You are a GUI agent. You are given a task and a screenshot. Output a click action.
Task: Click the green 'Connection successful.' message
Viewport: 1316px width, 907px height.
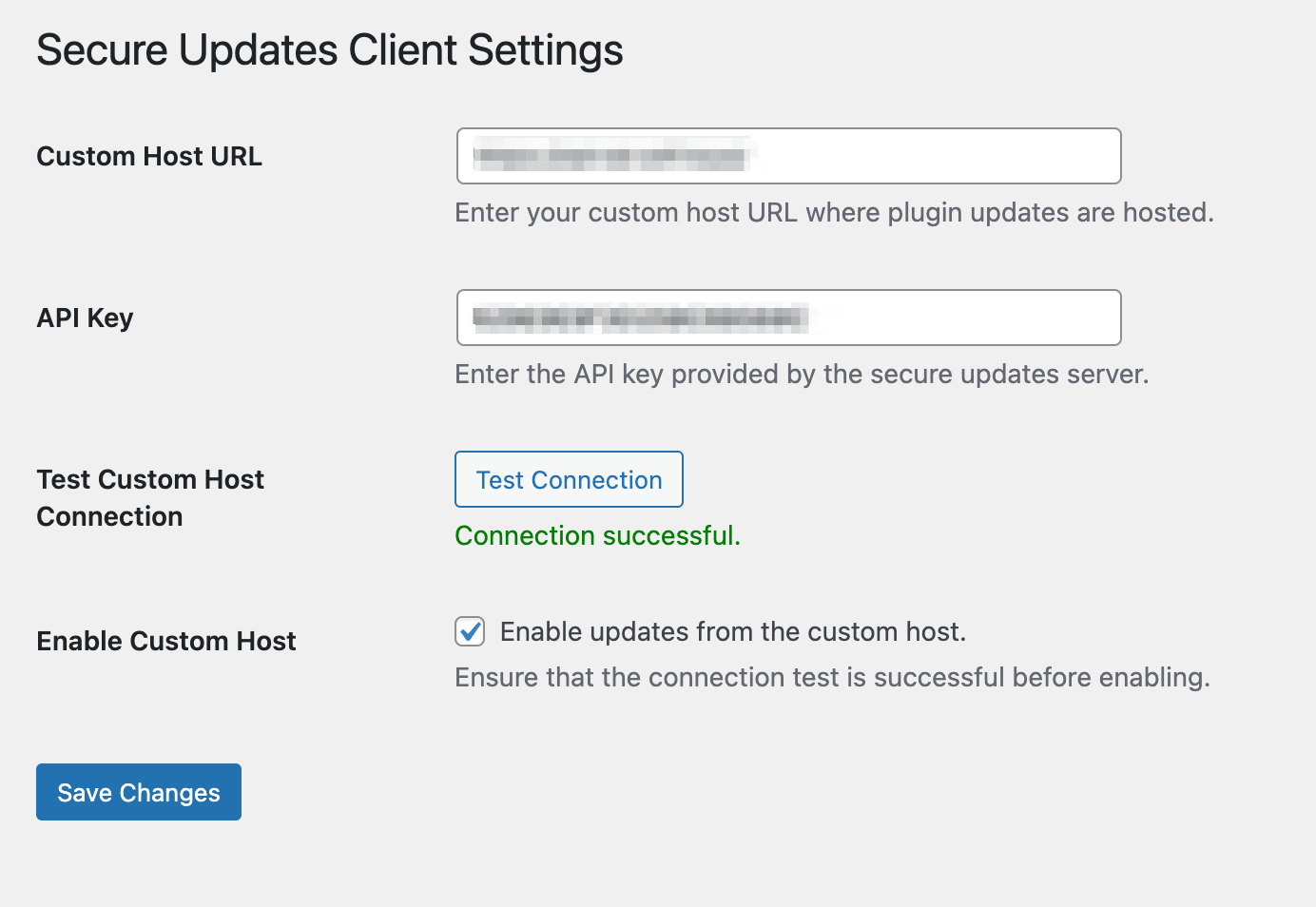pos(597,535)
